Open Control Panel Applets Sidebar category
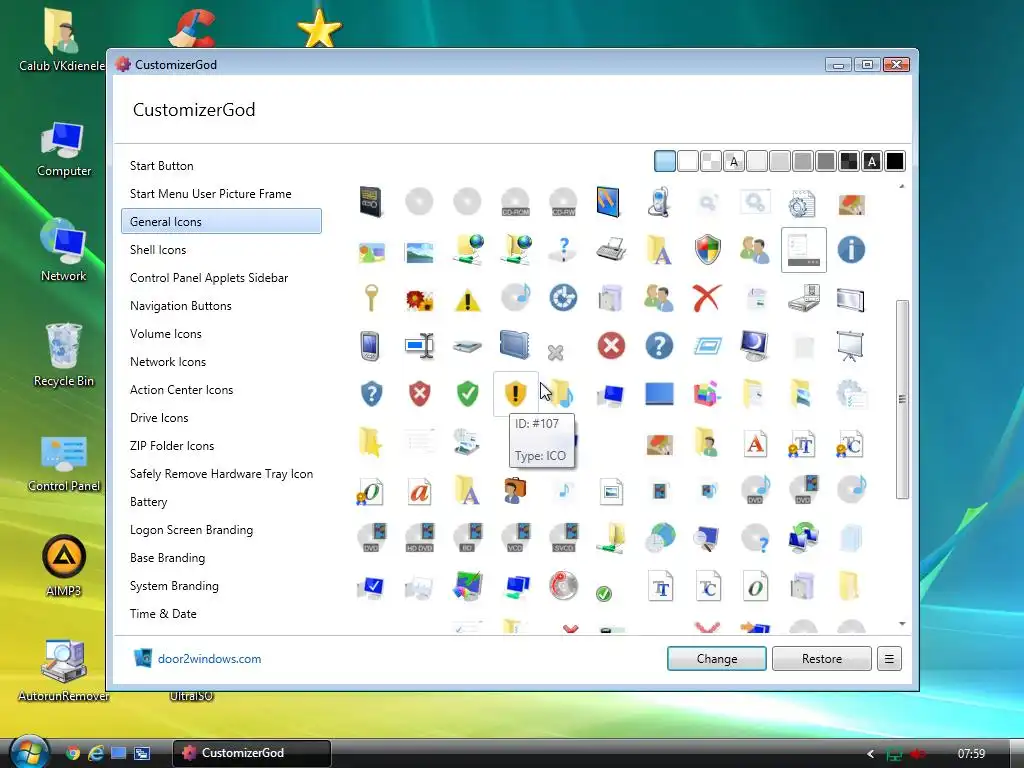Viewport: 1024px width, 768px height. pyautogui.click(x=209, y=278)
